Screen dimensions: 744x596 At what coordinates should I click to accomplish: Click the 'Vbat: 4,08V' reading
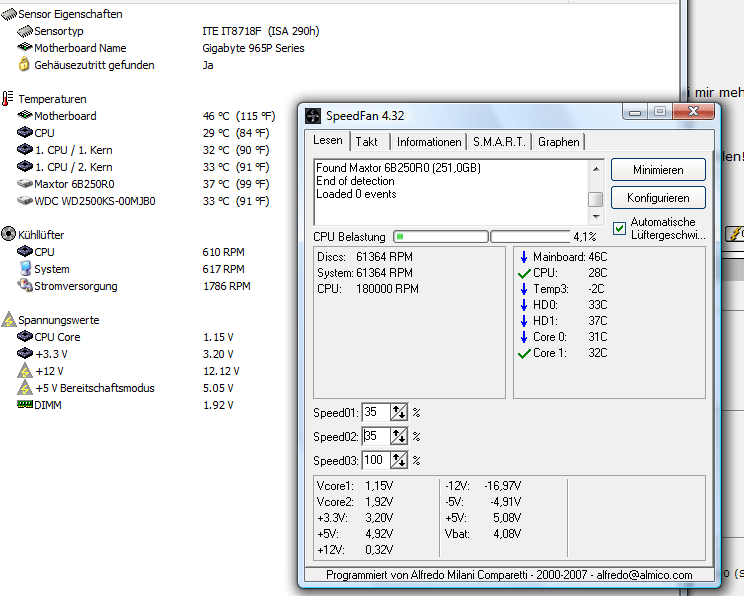[483, 534]
